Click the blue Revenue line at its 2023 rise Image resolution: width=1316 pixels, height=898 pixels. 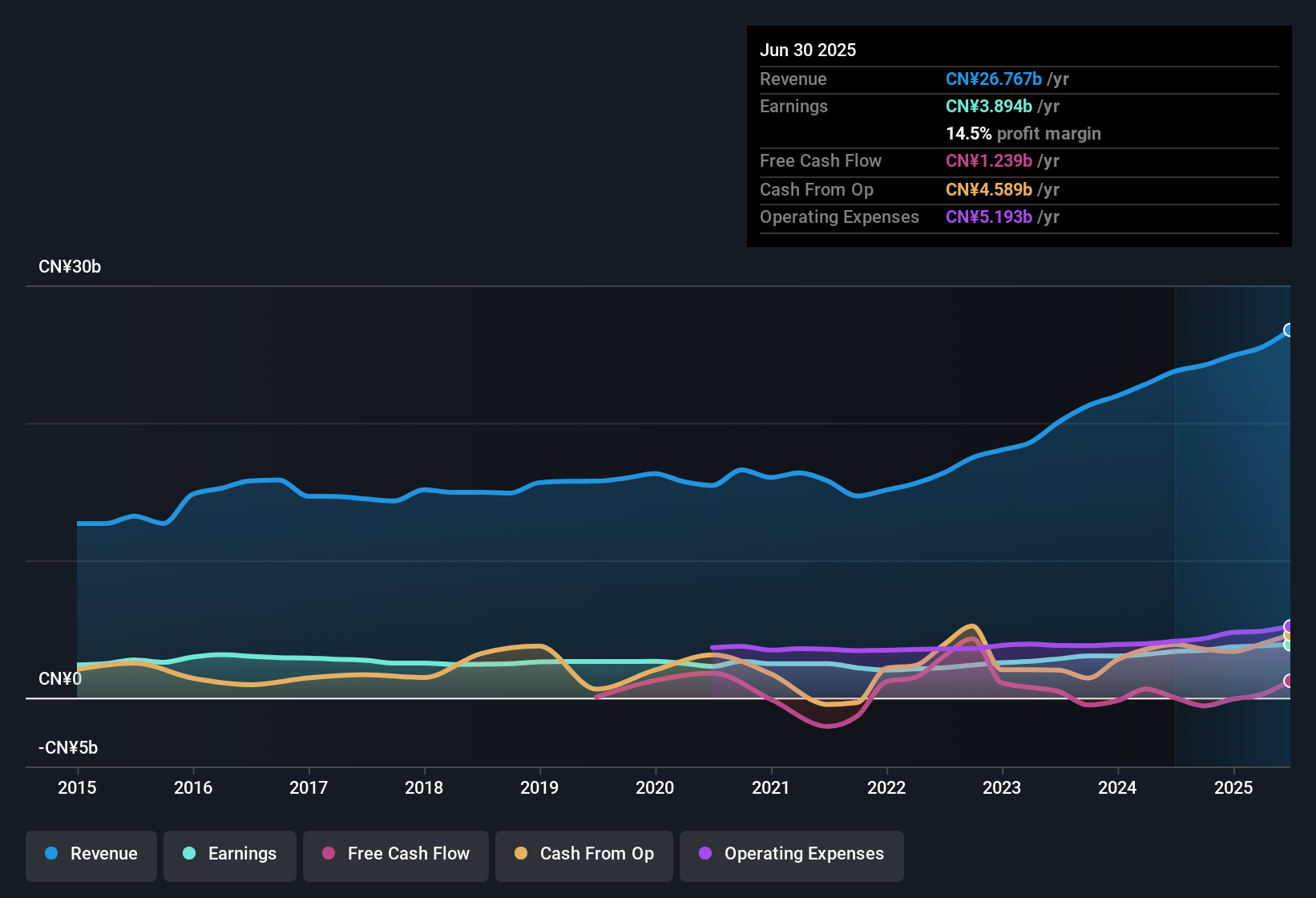coord(1002,447)
